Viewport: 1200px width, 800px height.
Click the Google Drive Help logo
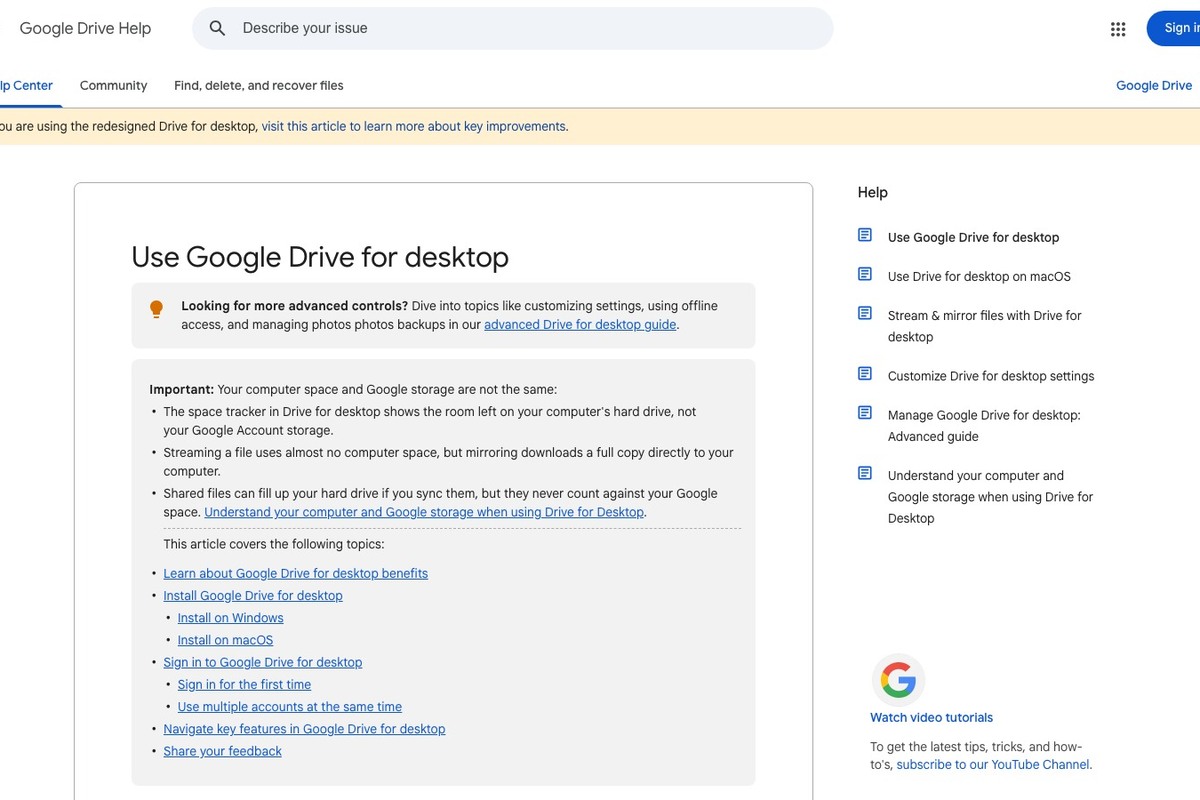pyautogui.click(x=85, y=28)
